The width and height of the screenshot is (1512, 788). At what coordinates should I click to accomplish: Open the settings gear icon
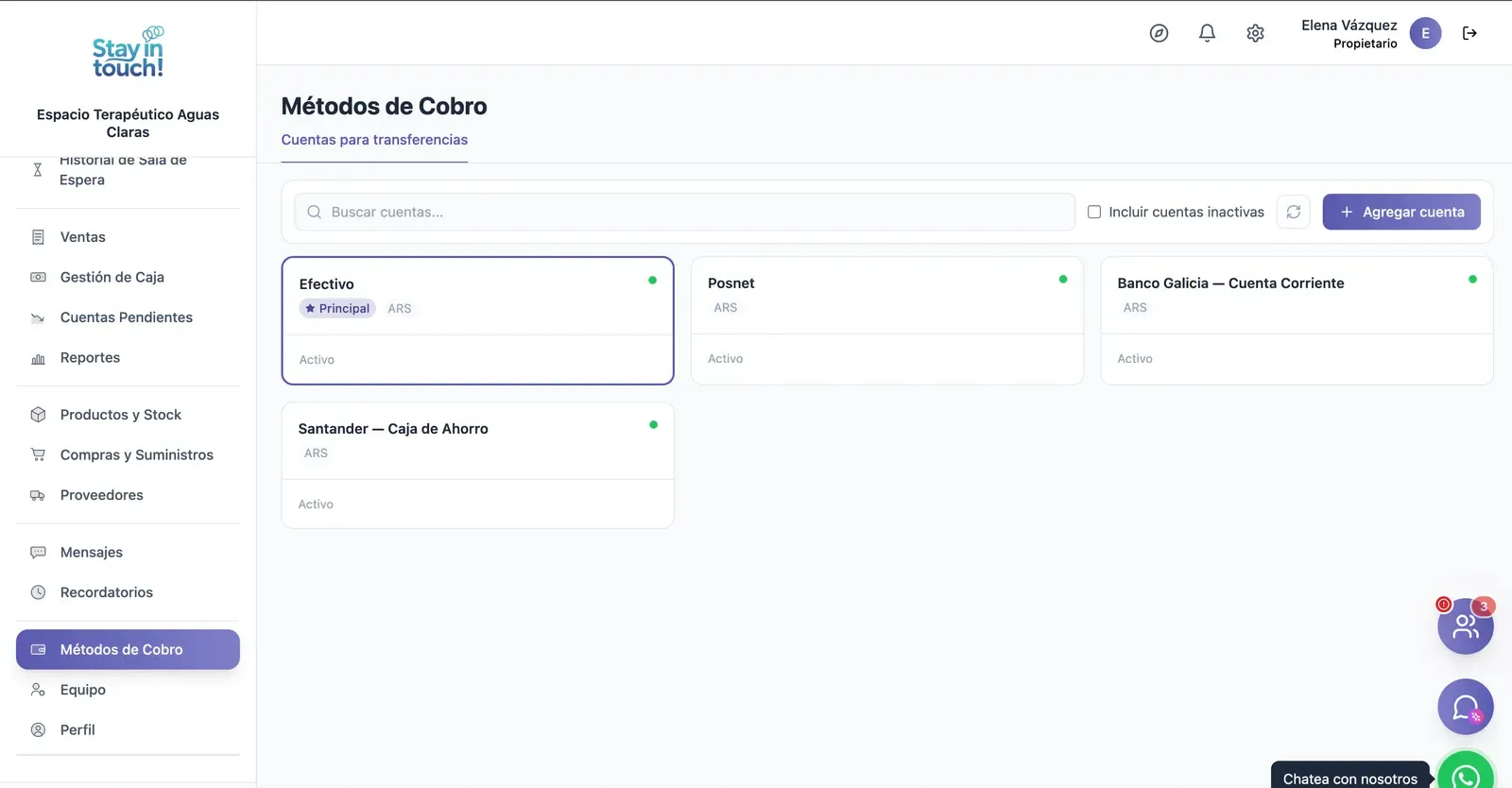(x=1255, y=33)
